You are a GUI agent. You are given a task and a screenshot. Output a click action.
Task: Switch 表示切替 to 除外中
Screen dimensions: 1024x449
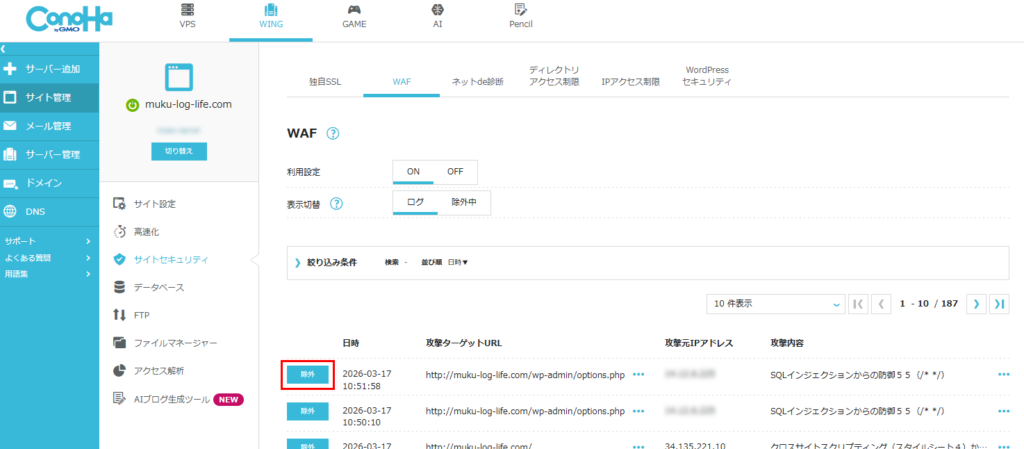[x=463, y=203]
